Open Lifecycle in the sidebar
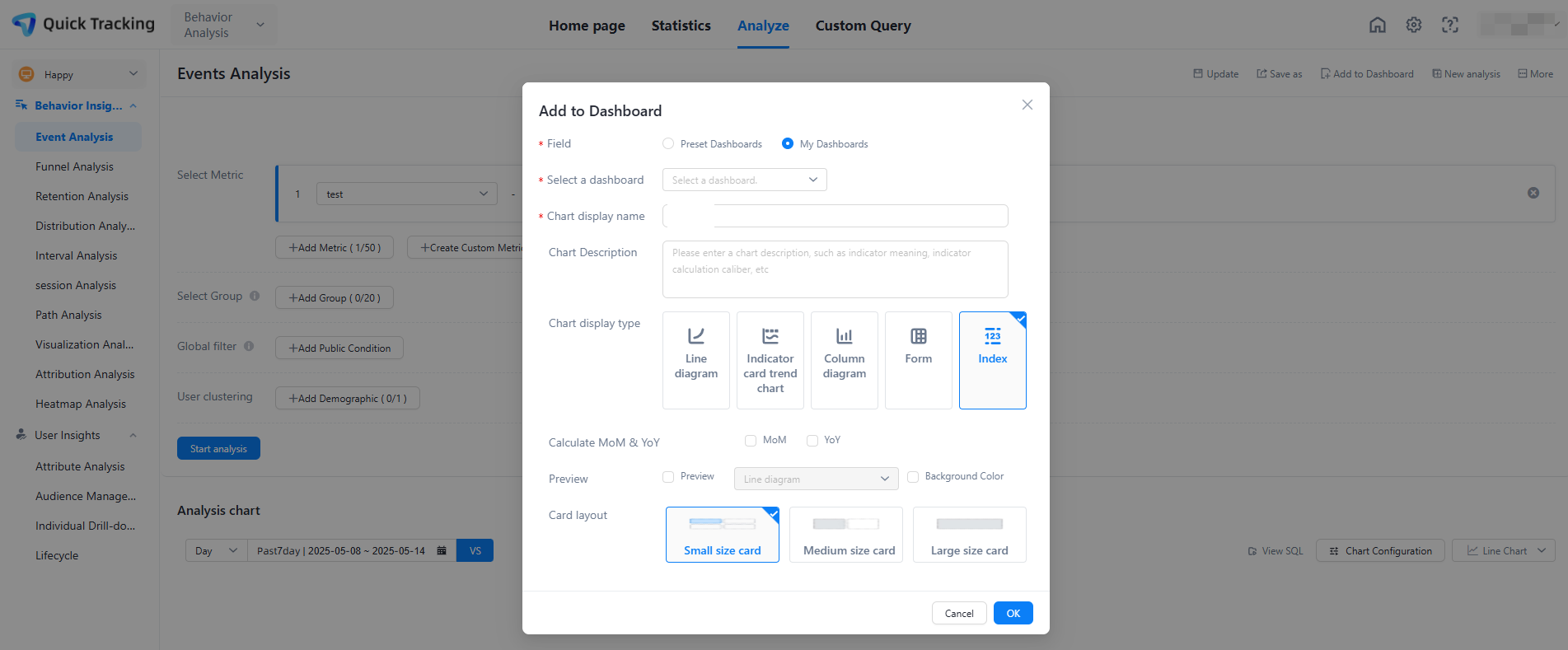This screenshot has width=1568, height=650. pos(57,555)
